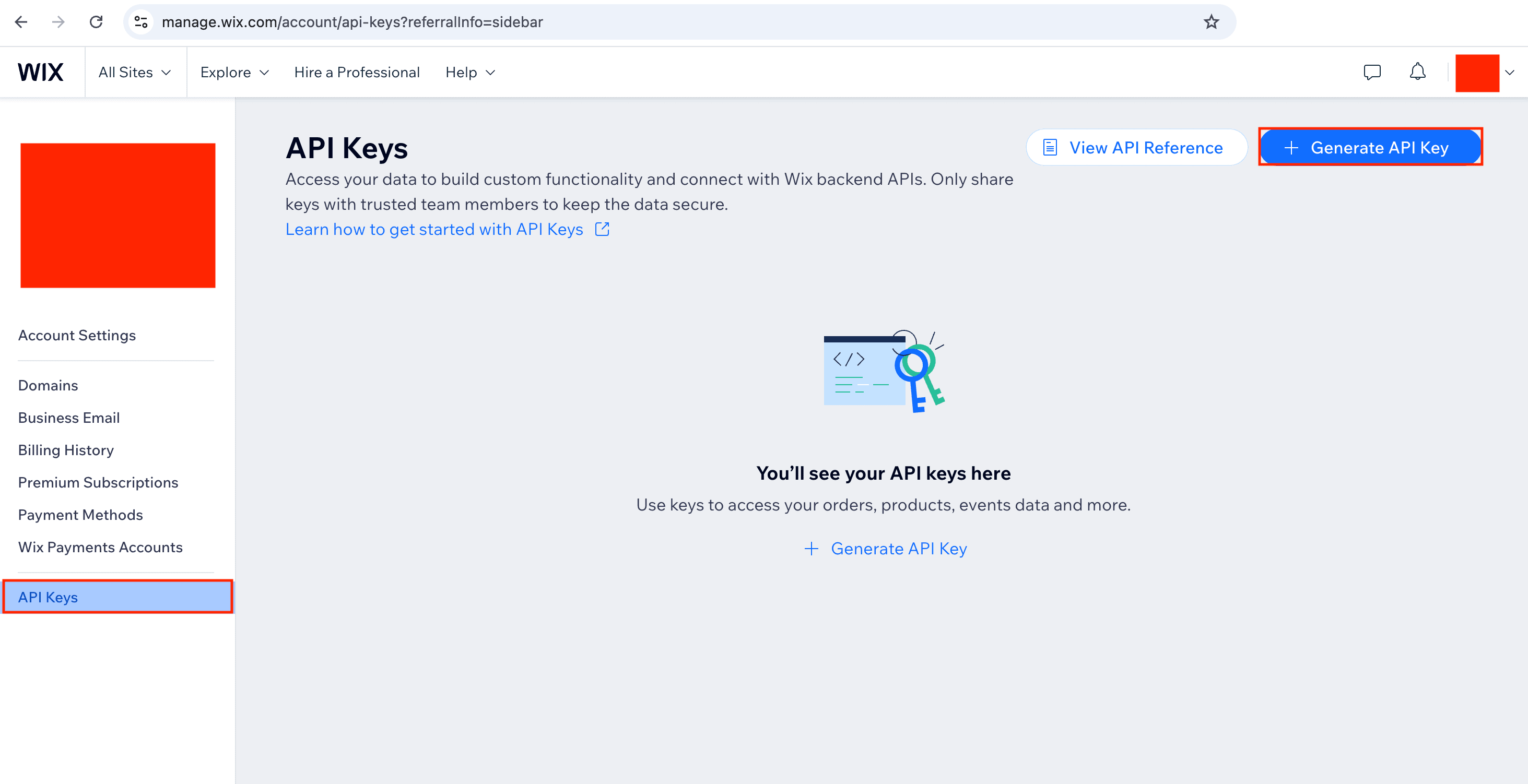The width and height of the screenshot is (1528, 784).
Task: Click the View API Reference button
Action: (x=1136, y=147)
